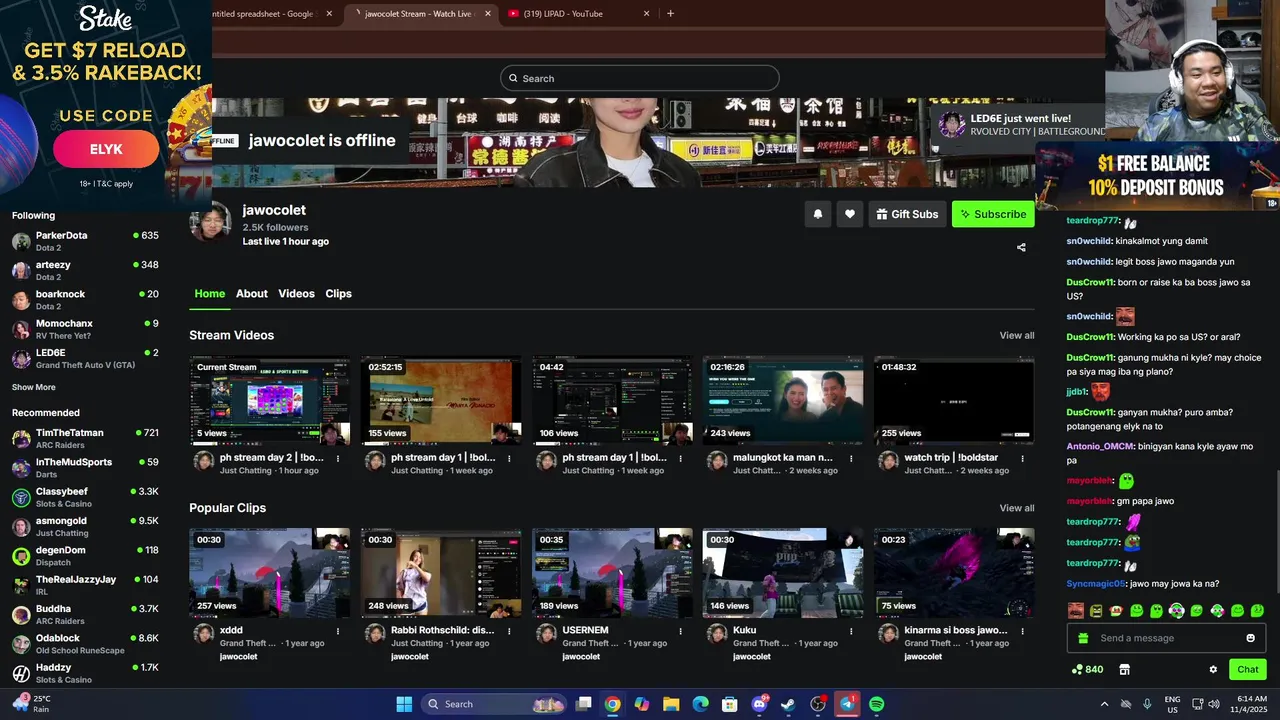Open the emoji picker in the message box
Image resolution: width=1280 pixels, height=720 pixels.
[1250, 638]
